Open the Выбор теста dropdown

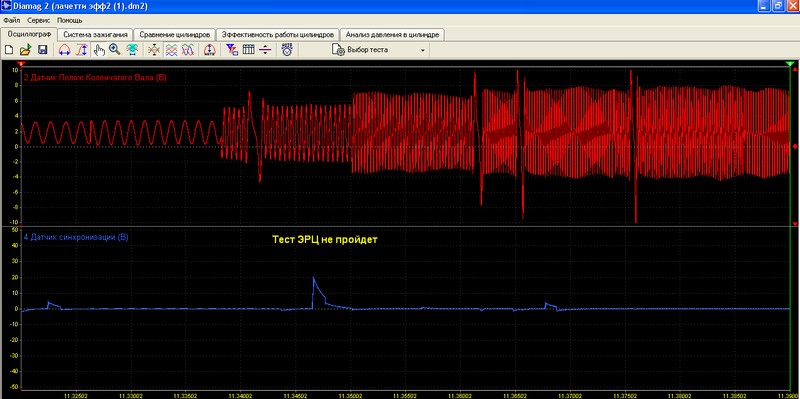pos(380,50)
